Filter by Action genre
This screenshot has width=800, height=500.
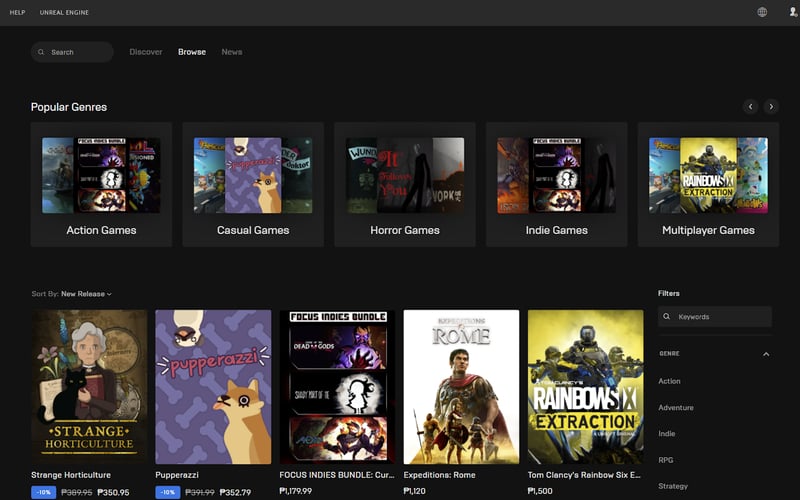(669, 381)
